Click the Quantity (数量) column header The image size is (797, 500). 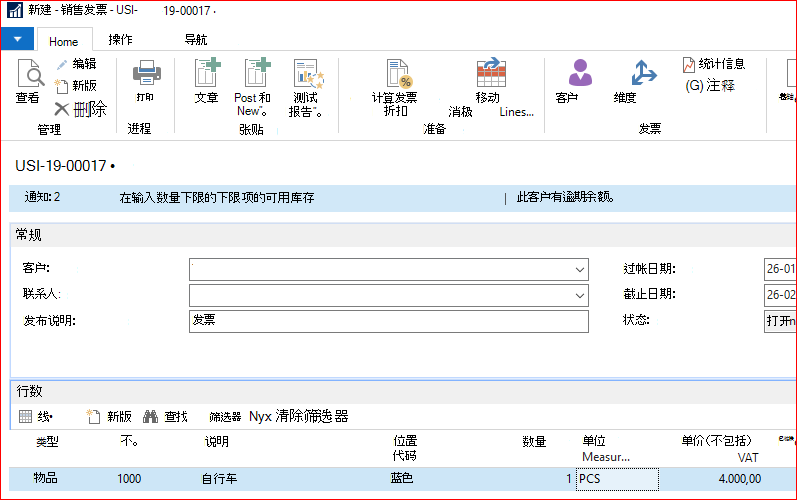click(x=534, y=442)
